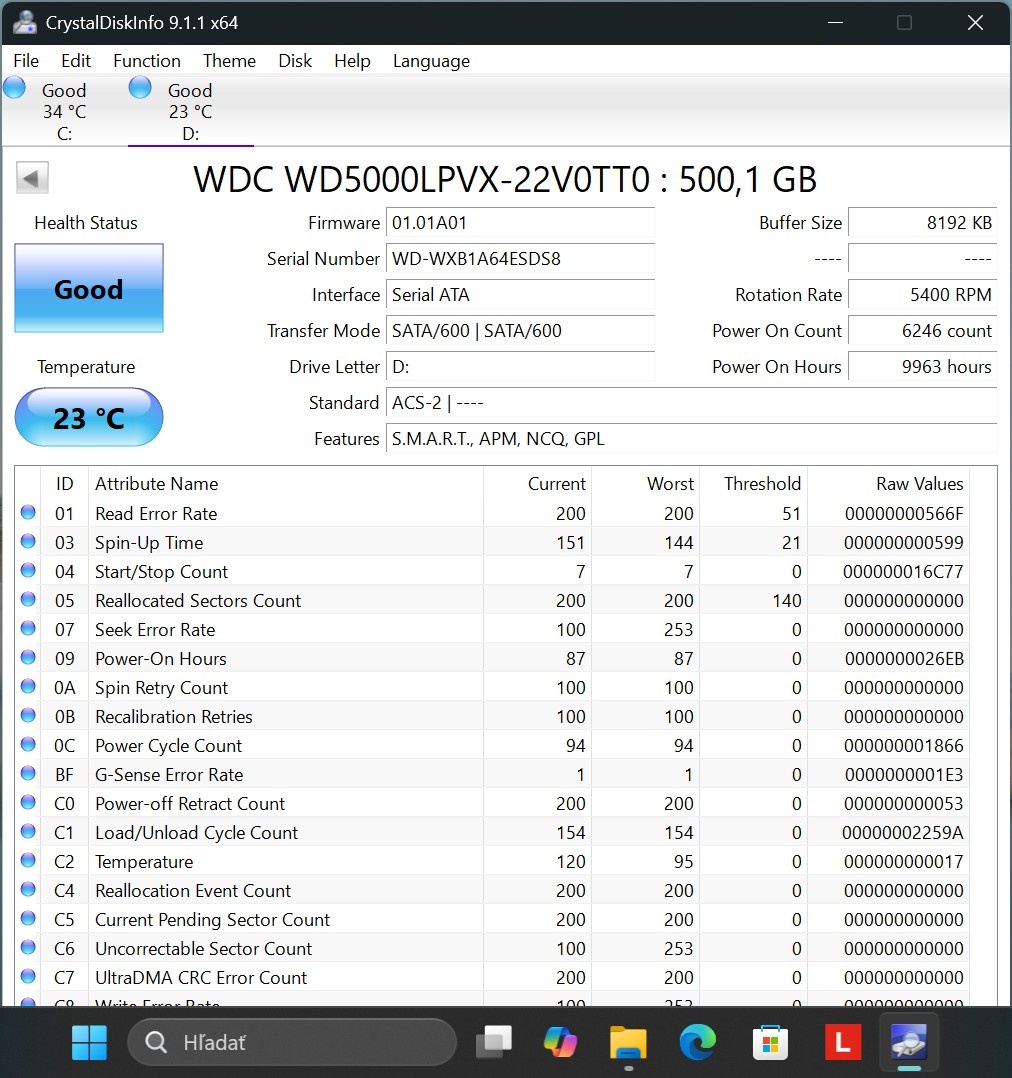Click status dot for Start/Stop Count
This screenshot has height=1078, width=1012.
(28, 570)
